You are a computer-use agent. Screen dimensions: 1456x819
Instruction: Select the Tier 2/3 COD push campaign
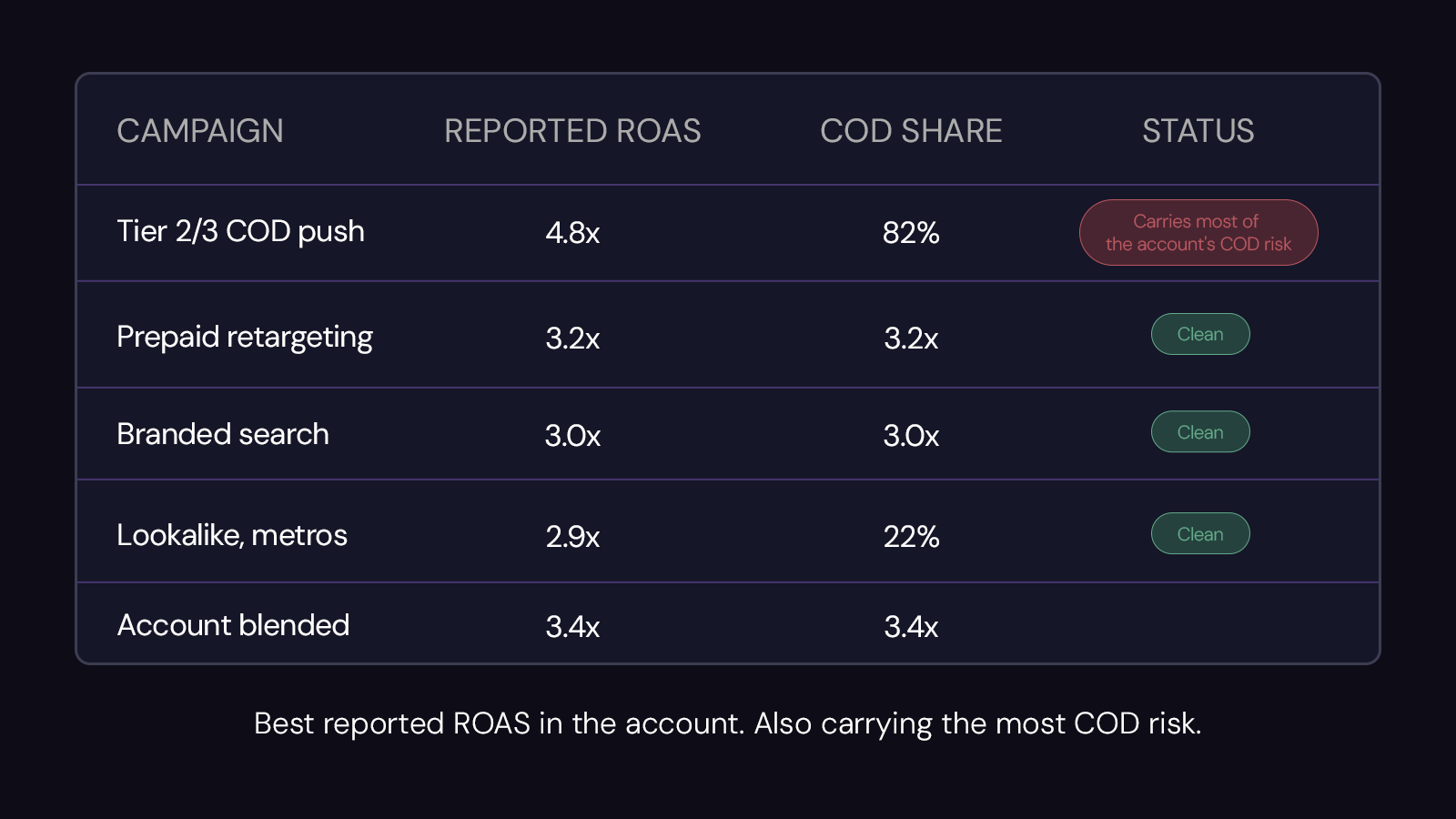coord(240,231)
